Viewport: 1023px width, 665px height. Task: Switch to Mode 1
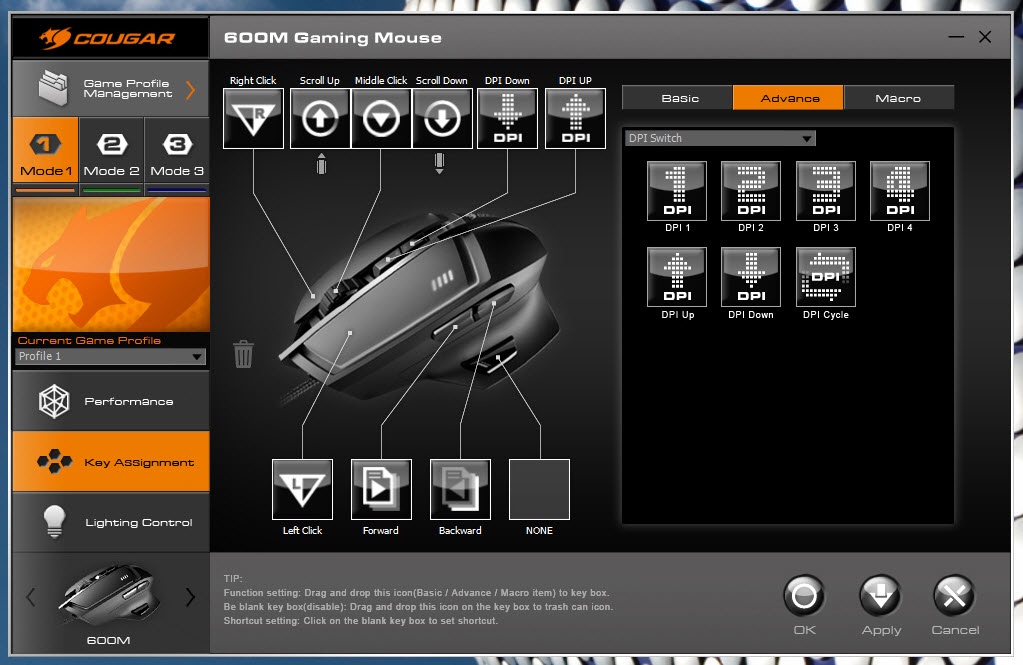click(46, 150)
